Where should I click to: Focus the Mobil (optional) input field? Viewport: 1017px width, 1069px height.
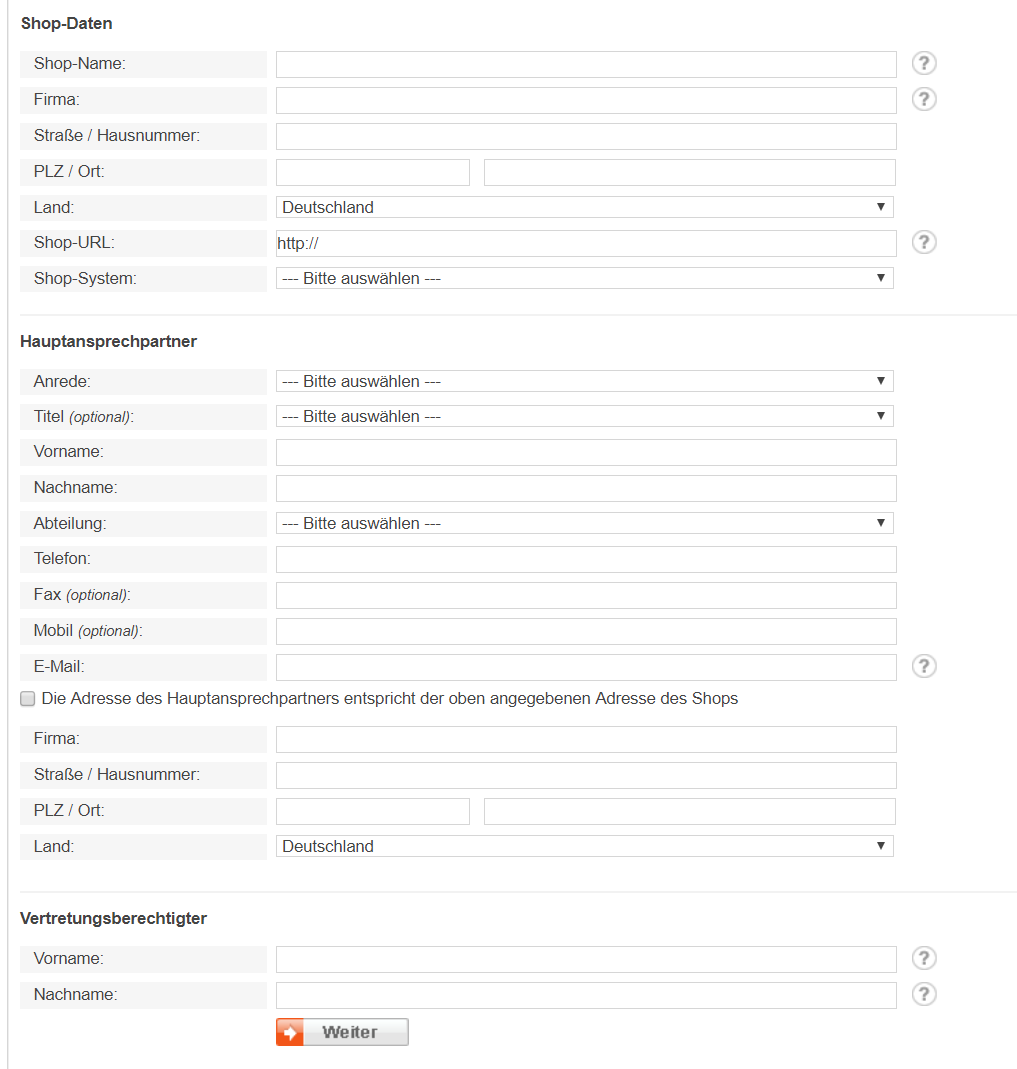(586, 631)
